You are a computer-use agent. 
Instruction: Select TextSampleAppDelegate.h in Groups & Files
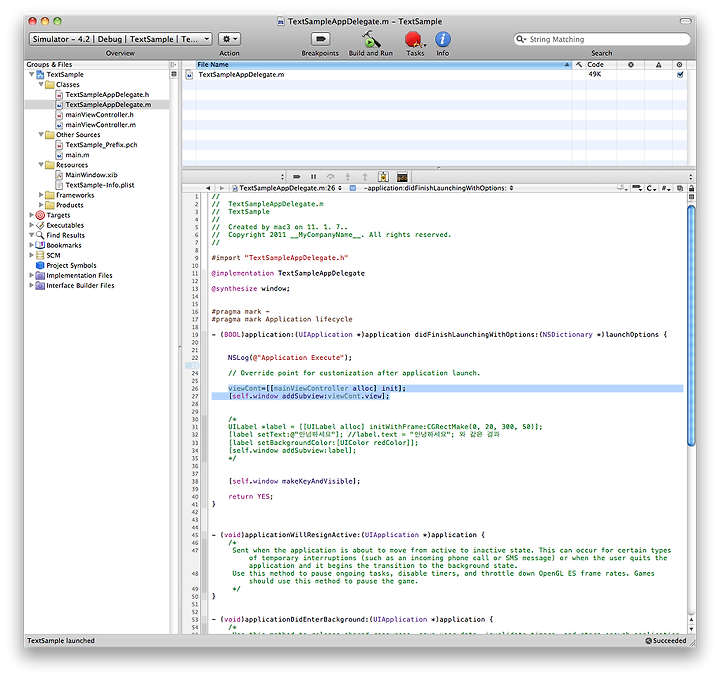click(107, 95)
